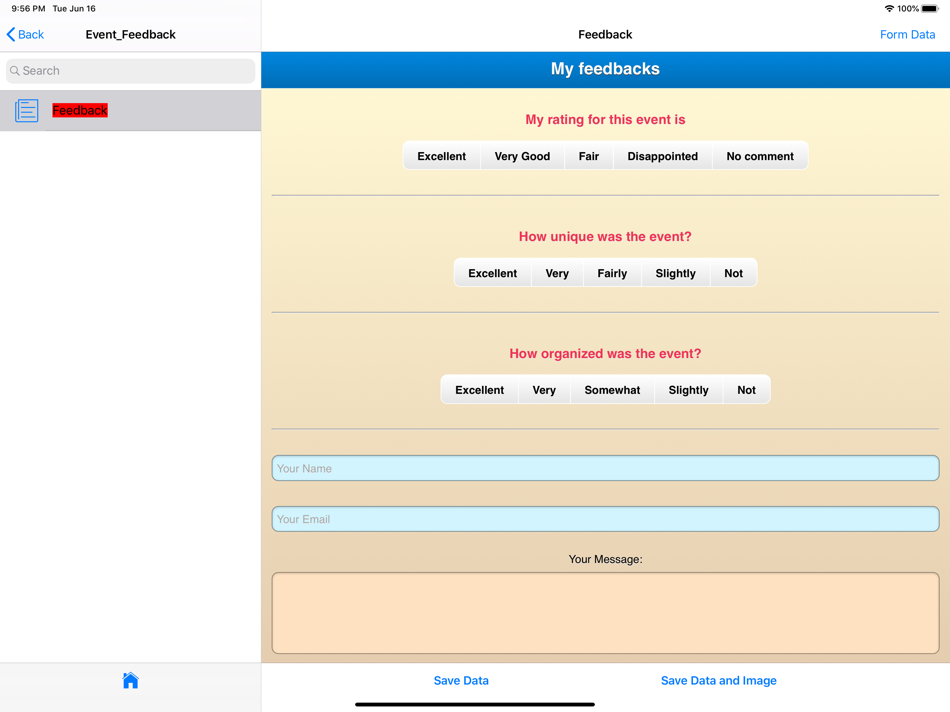Select Excellent for event organization
This screenshot has height=712, width=950.
coord(480,390)
